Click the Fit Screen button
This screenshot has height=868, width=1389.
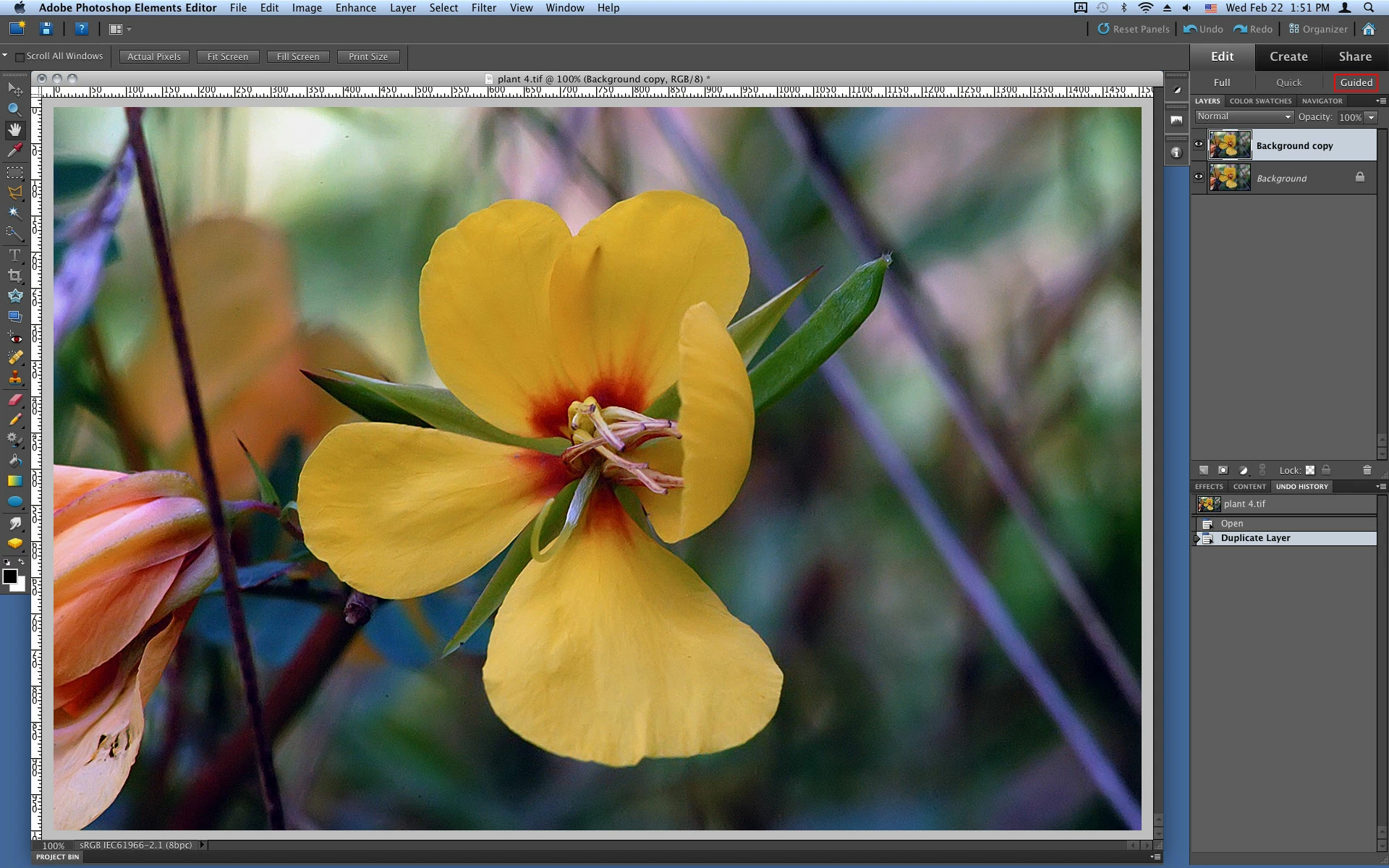pos(227,56)
